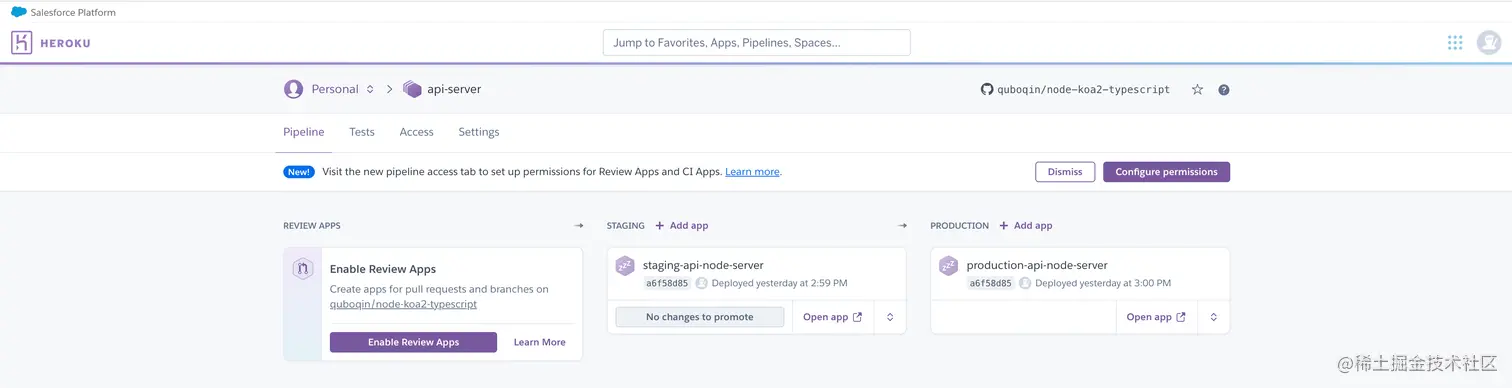Image resolution: width=1512 pixels, height=388 pixels.
Task: Dismiss the pipeline access notice
Action: [1065, 172]
